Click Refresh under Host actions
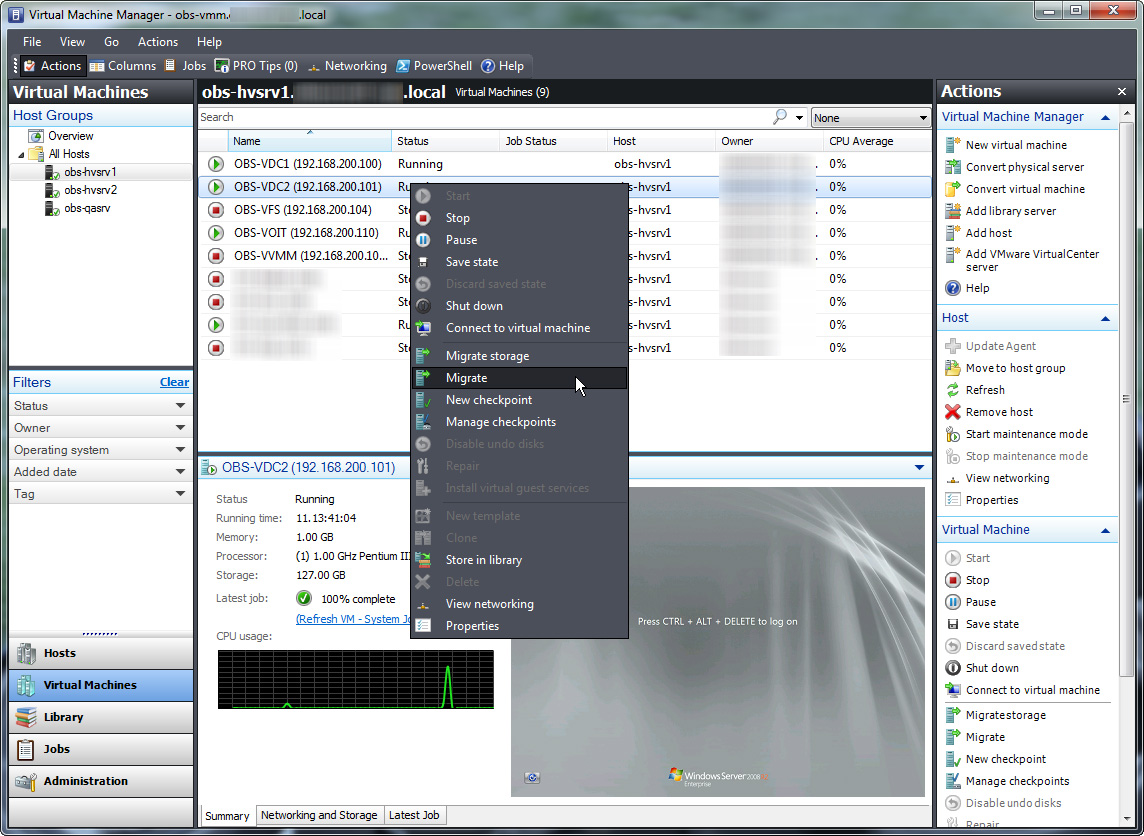 [x=988, y=390]
